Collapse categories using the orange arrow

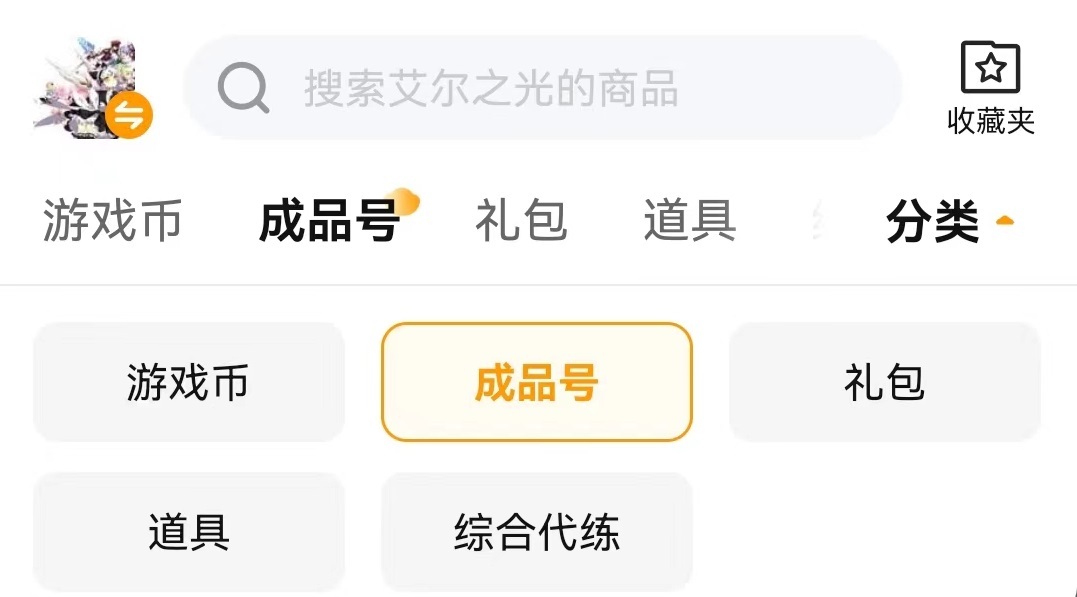[x=1005, y=221]
